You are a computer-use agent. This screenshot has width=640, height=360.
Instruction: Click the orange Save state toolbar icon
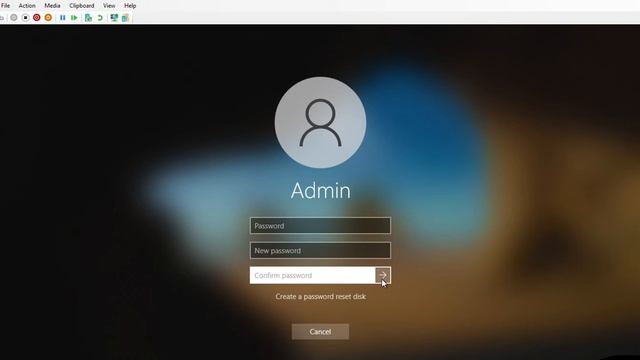[x=48, y=18]
